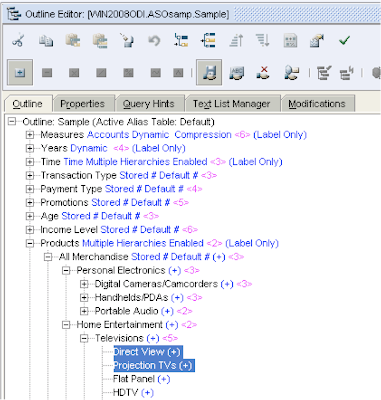Click the floppy disk store data icon
The image size is (381, 400).
[209, 72]
